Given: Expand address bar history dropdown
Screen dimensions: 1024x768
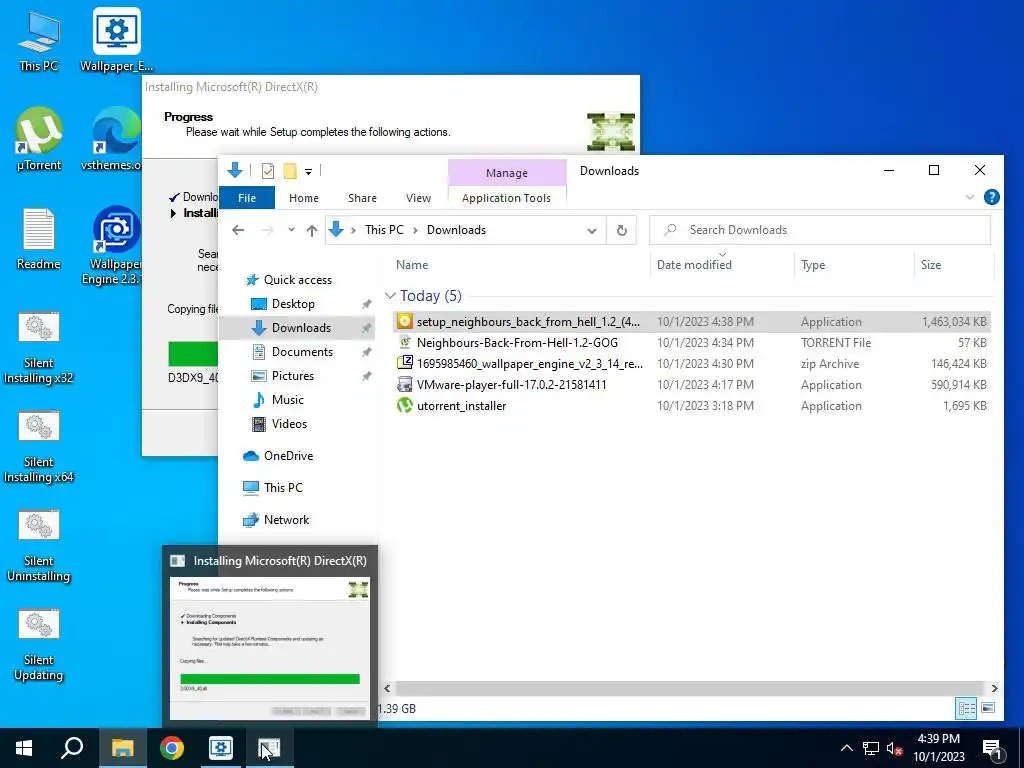Looking at the screenshot, I should [592, 231].
